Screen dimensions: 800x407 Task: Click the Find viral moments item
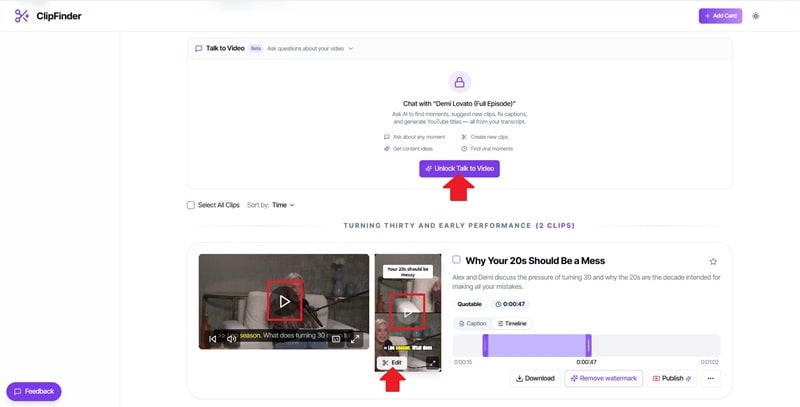487,149
